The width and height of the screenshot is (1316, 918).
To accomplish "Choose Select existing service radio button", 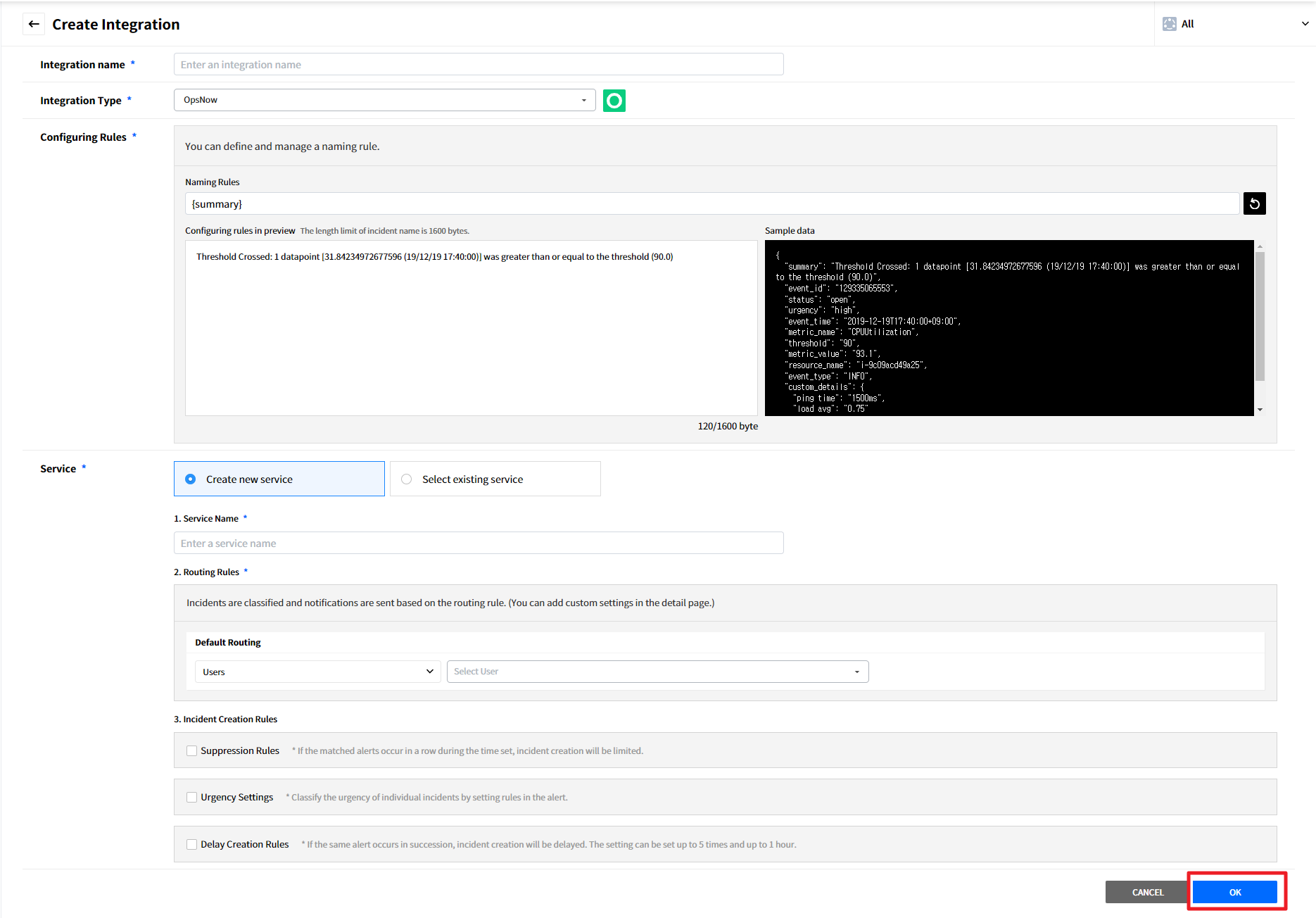I will pos(407,479).
